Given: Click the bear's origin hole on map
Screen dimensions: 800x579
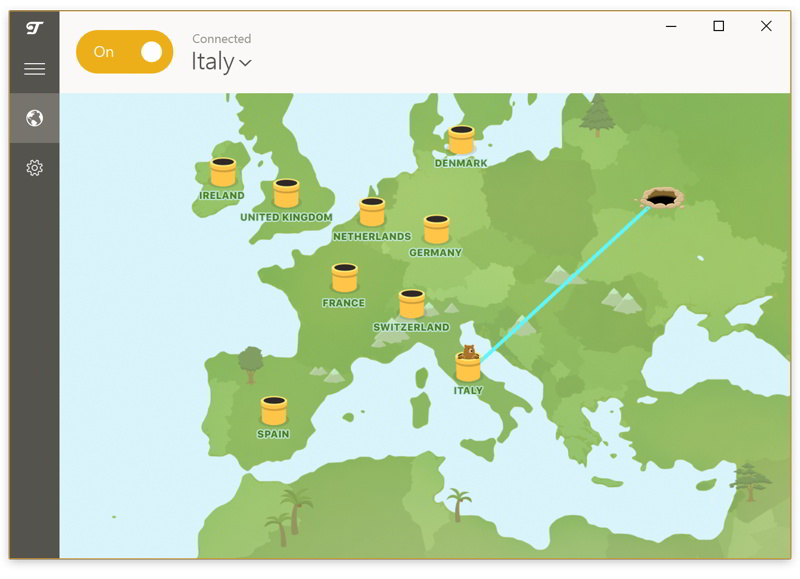Looking at the screenshot, I should pyautogui.click(x=660, y=199).
